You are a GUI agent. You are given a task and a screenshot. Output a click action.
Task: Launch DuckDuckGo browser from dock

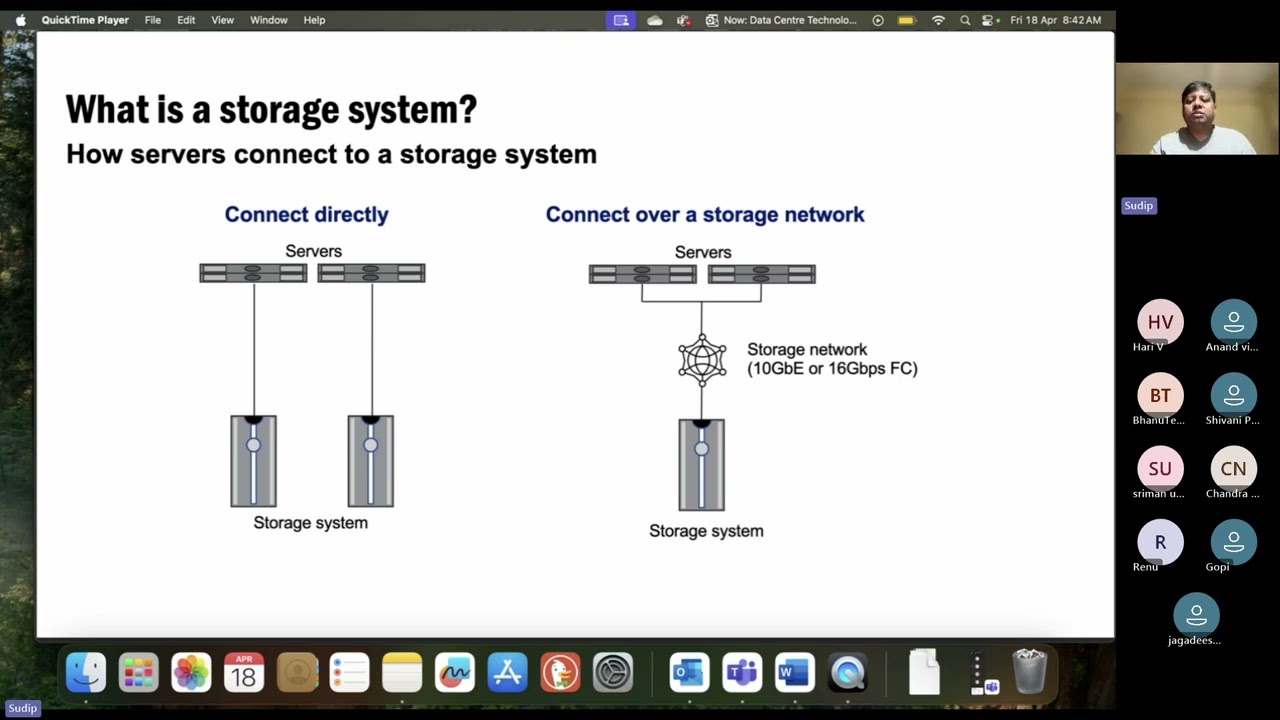click(x=560, y=672)
